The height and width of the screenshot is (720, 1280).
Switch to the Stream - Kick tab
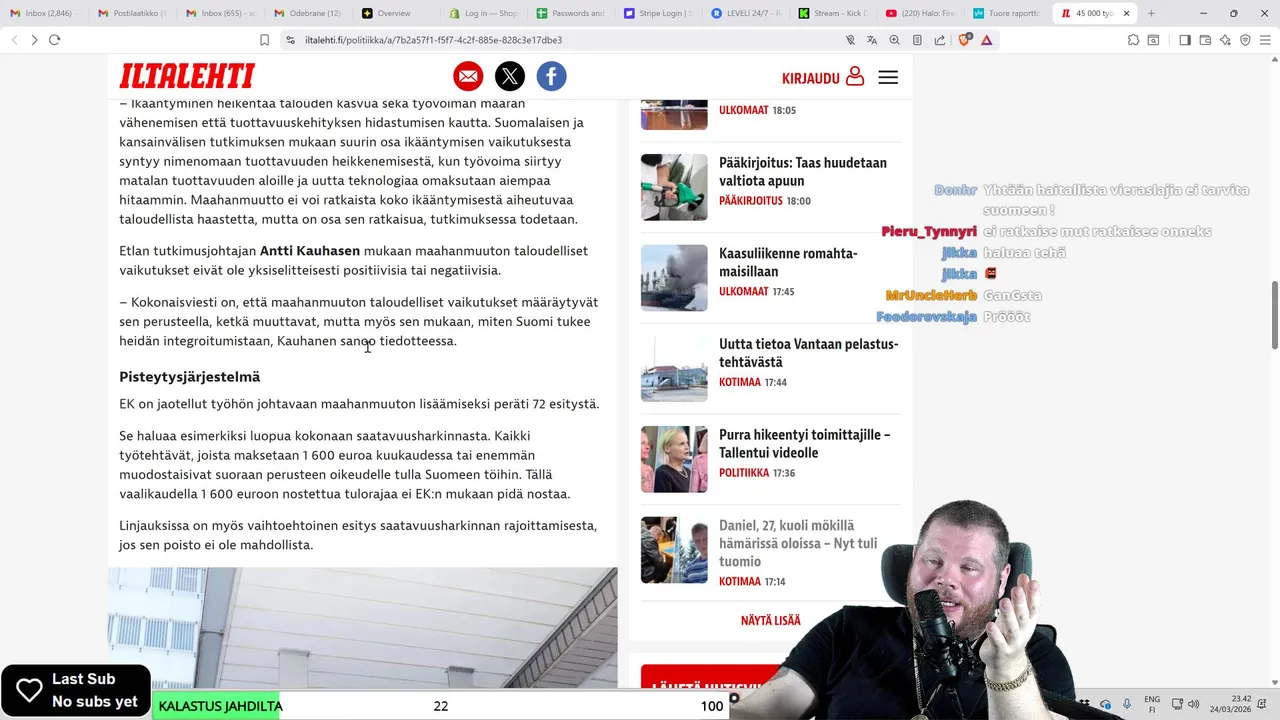(x=834, y=13)
